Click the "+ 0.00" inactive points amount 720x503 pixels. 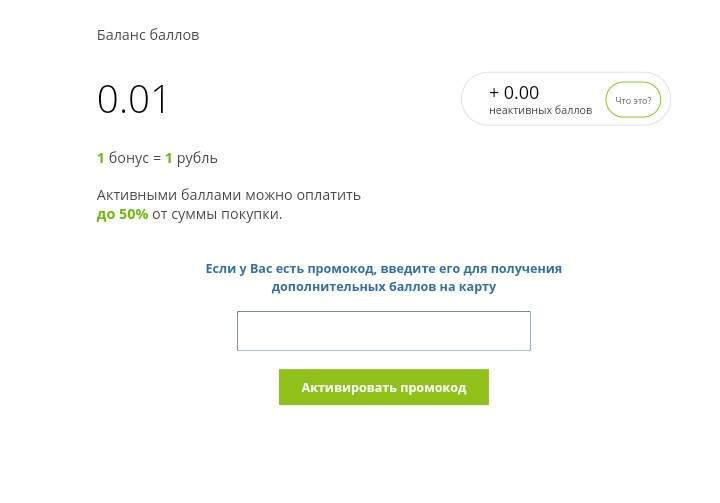coord(514,93)
